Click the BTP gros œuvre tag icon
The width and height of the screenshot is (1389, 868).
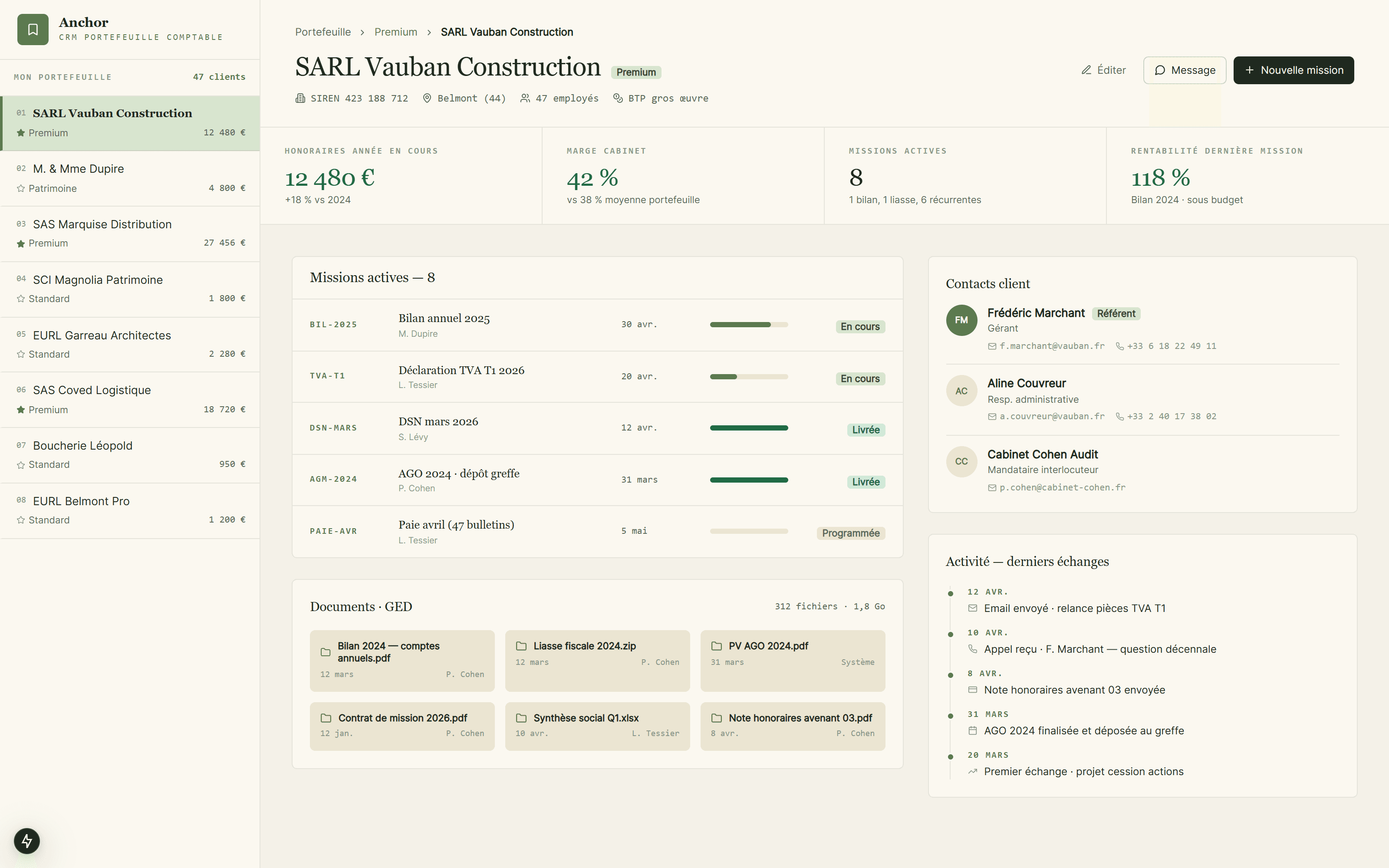coord(618,98)
